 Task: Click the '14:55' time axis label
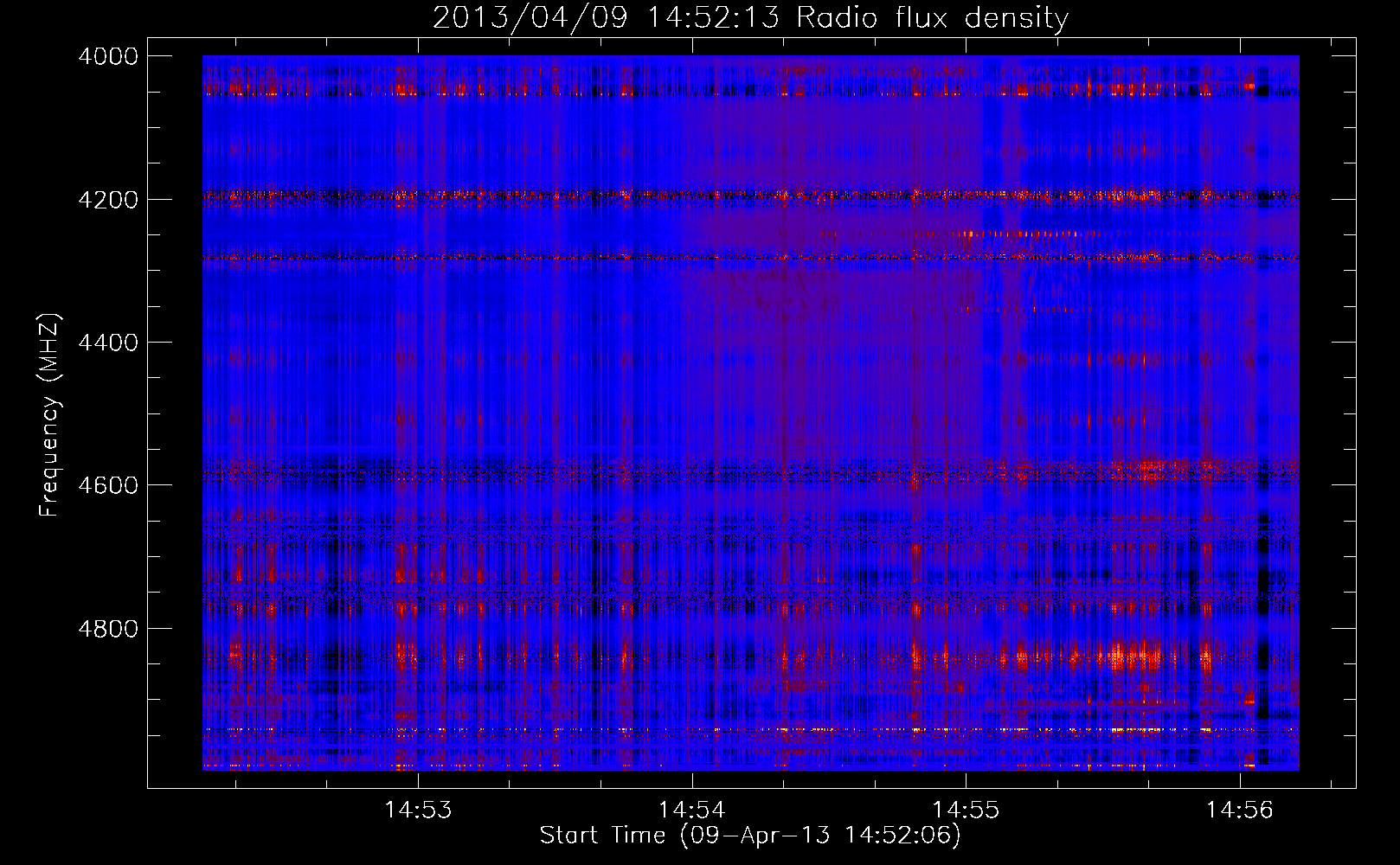[x=966, y=811]
